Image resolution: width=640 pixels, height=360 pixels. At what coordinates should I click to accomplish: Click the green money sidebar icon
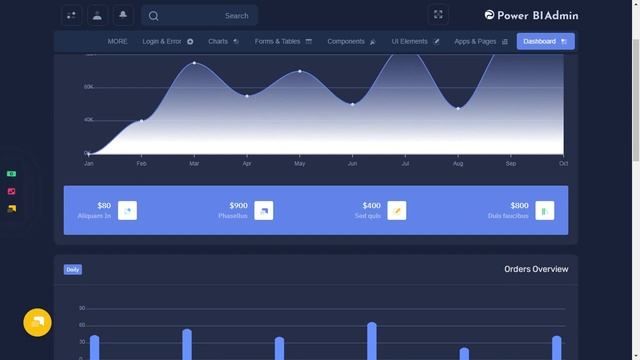point(11,174)
